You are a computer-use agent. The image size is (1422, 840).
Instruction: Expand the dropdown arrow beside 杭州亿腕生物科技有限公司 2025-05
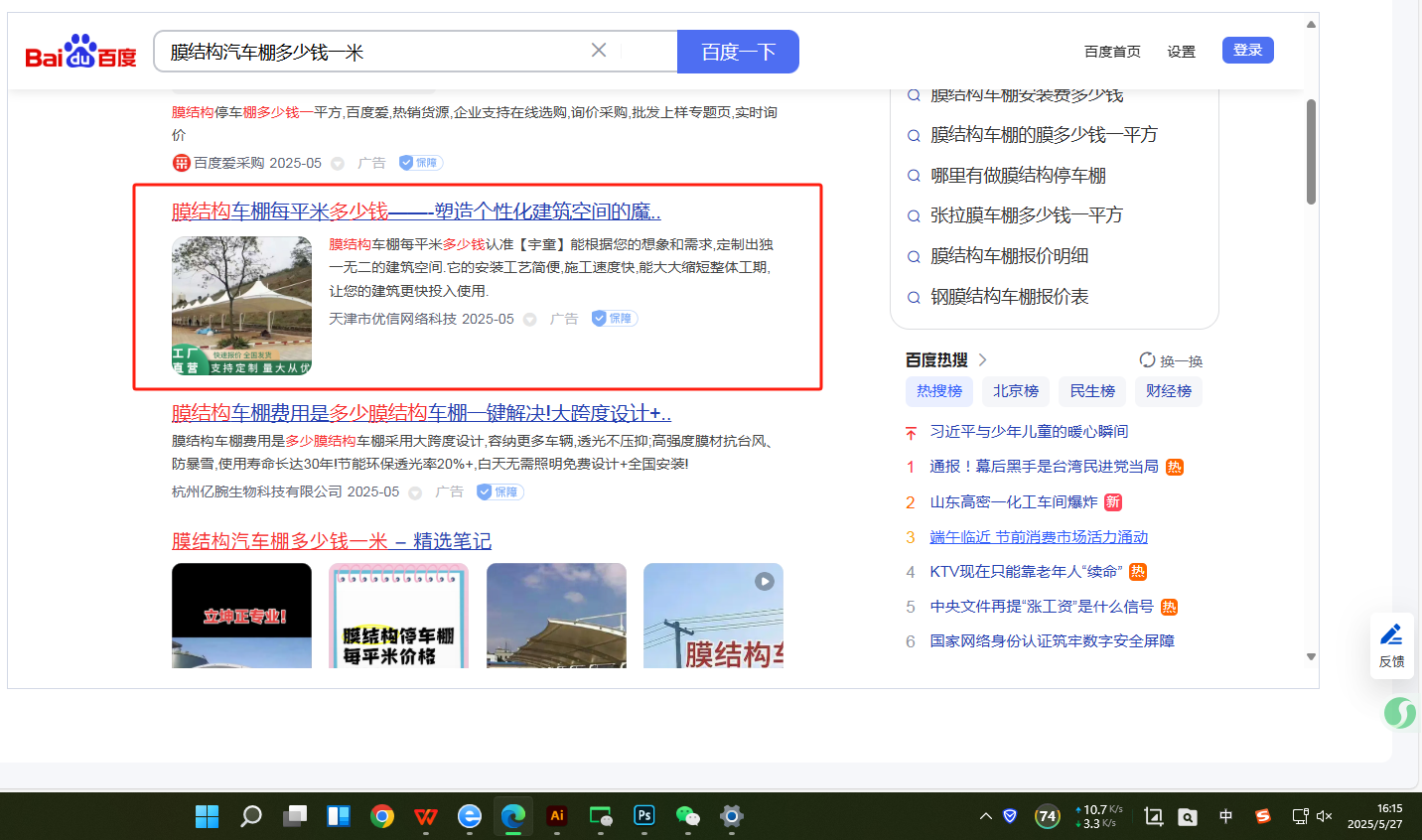coord(415,492)
